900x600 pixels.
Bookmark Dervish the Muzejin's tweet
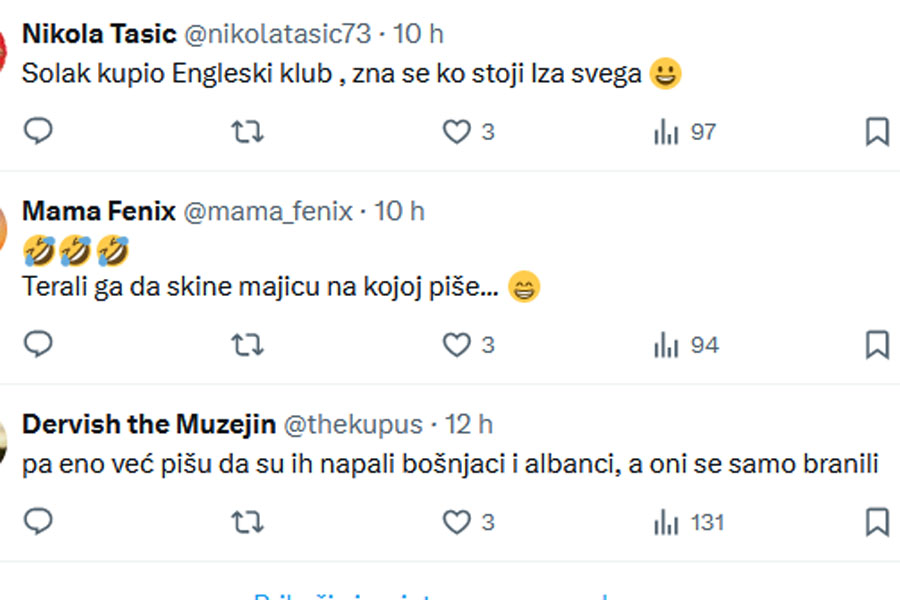[x=877, y=522]
